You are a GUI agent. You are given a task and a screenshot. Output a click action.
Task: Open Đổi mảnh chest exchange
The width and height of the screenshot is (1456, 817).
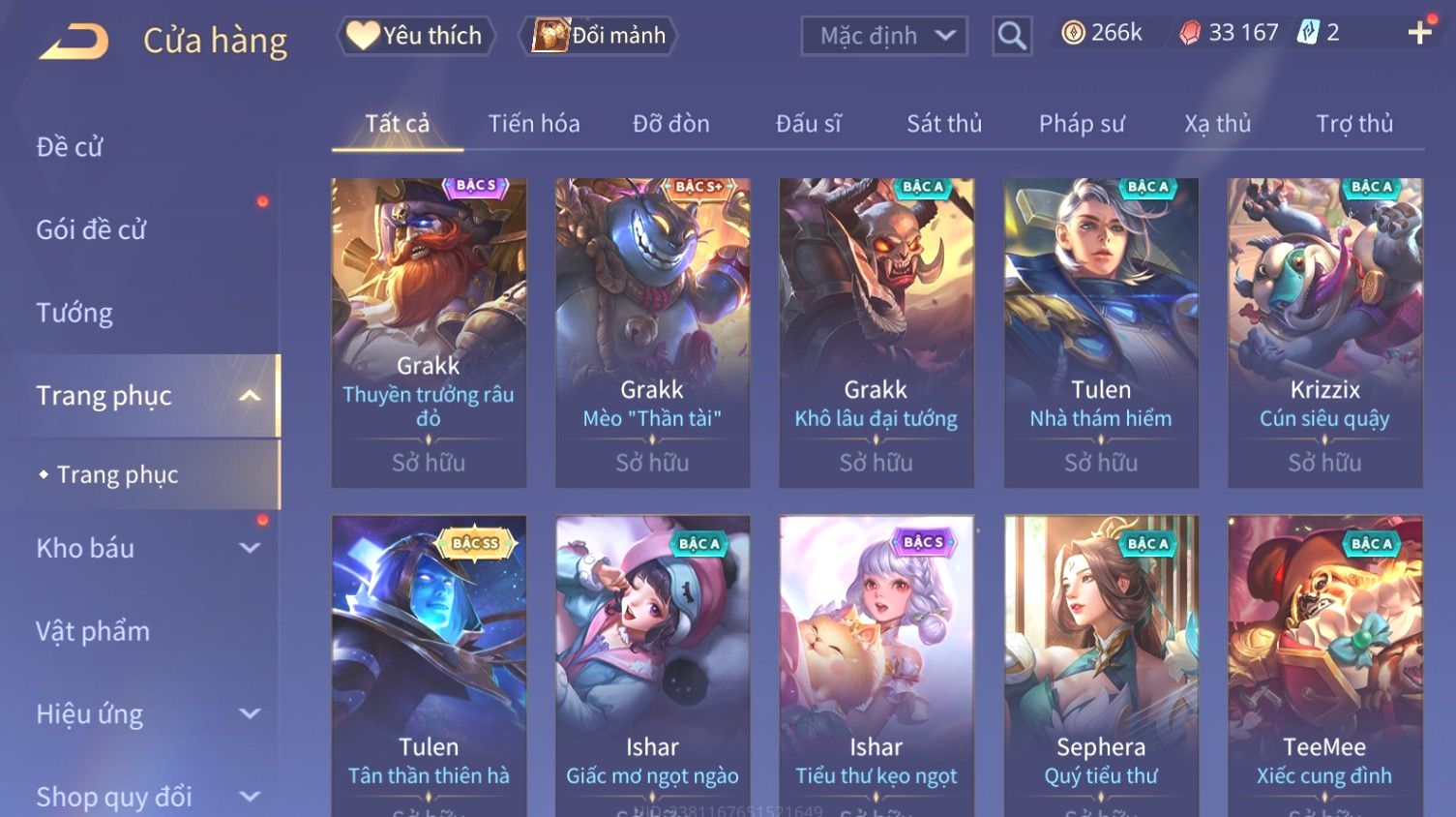pyautogui.click(x=600, y=36)
